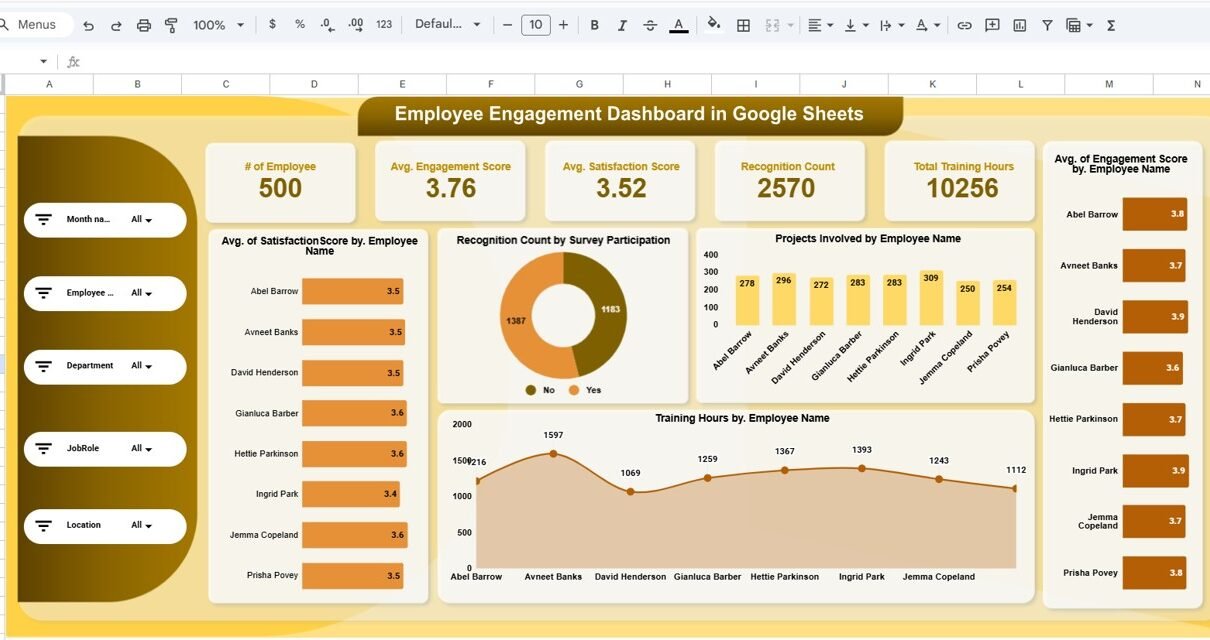Screen dimensions: 1210x640
Task: Click the Insert chart icon
Action: point(1019,25)
